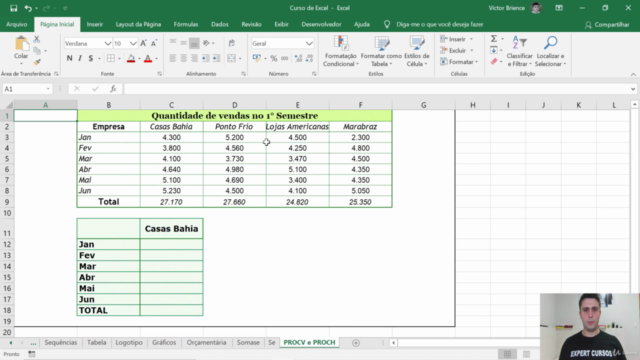Click the borders icon
The image size is (640, 360).
click(111, 58)
